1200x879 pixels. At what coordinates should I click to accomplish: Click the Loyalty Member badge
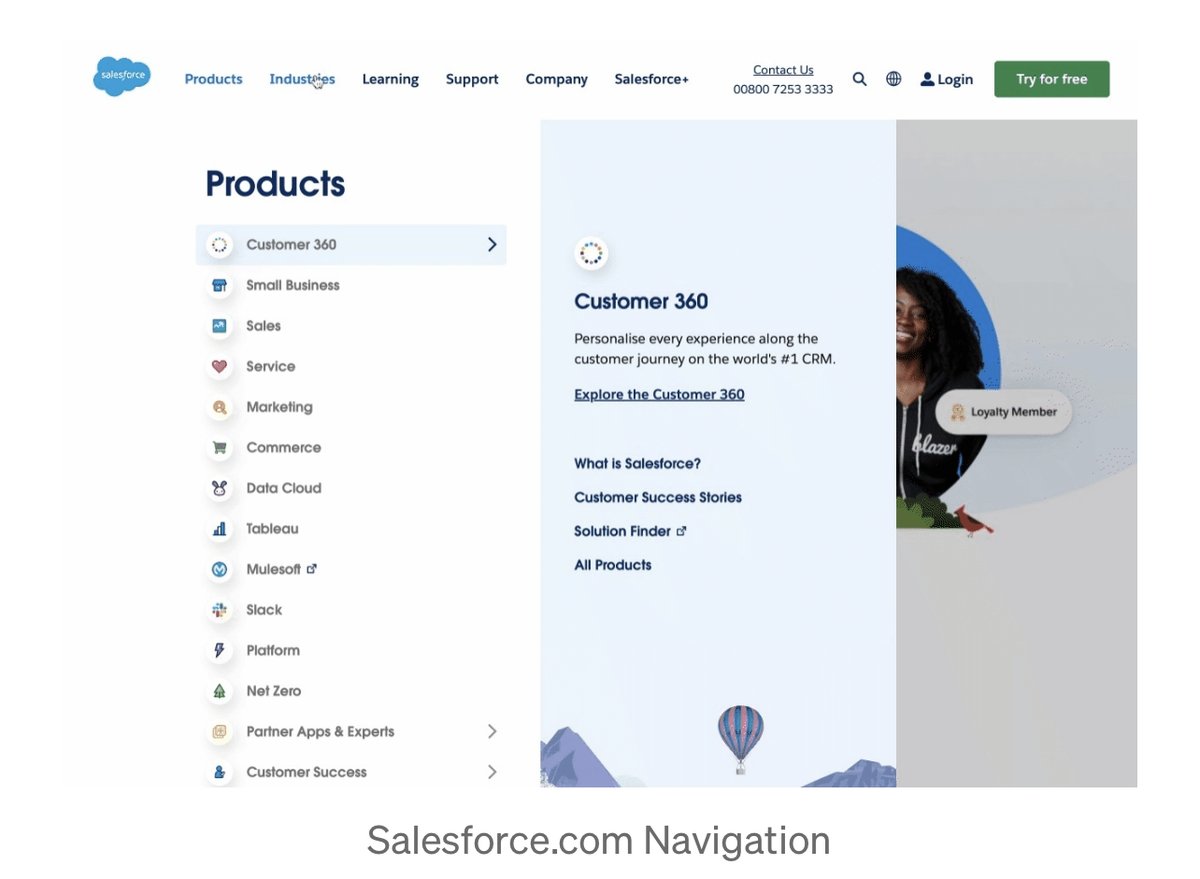1003,412
